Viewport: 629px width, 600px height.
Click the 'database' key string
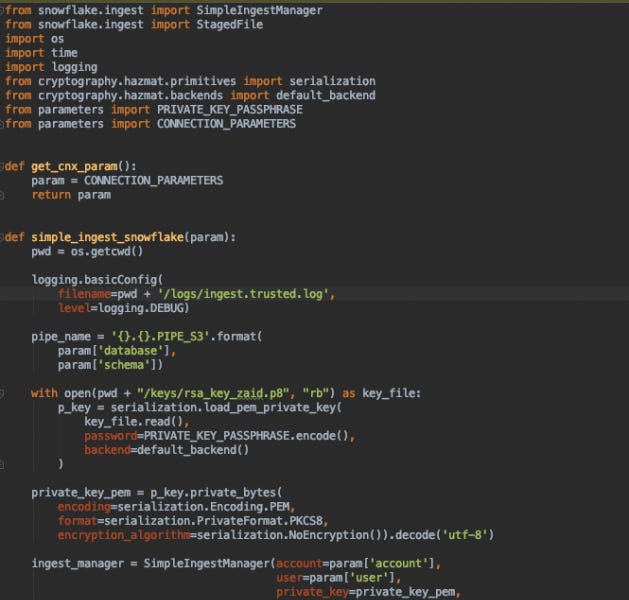pos(130,351)
